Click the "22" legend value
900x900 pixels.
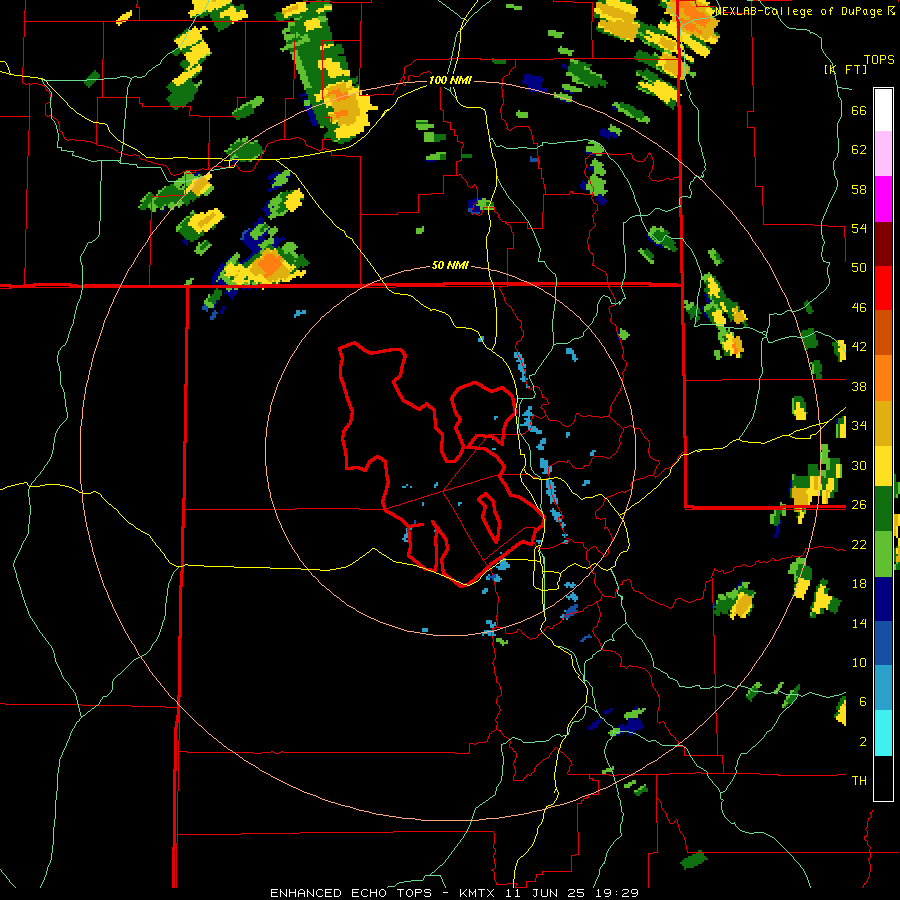(859, 544)
